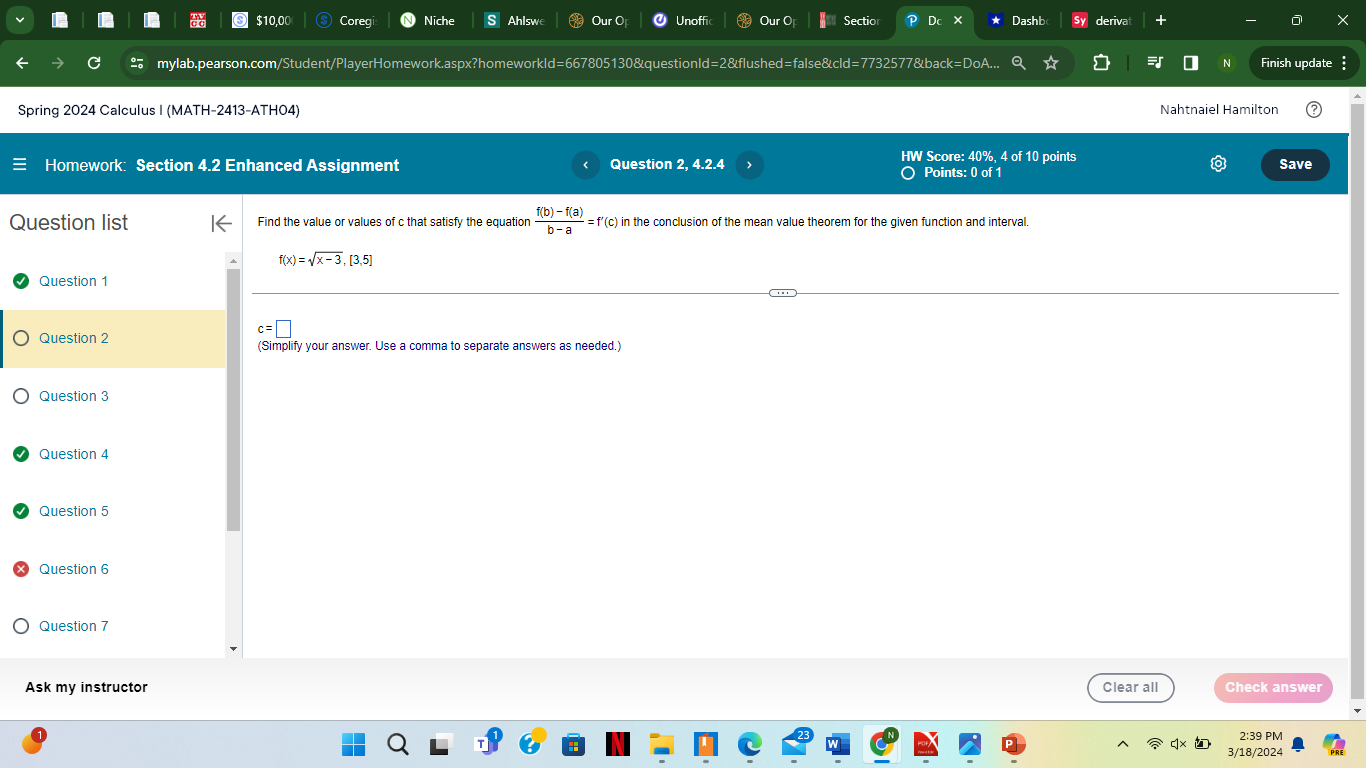Switch to the Niche browser tab
The width and height of the screenshot is (1366, 768).
tap(429, 20)
